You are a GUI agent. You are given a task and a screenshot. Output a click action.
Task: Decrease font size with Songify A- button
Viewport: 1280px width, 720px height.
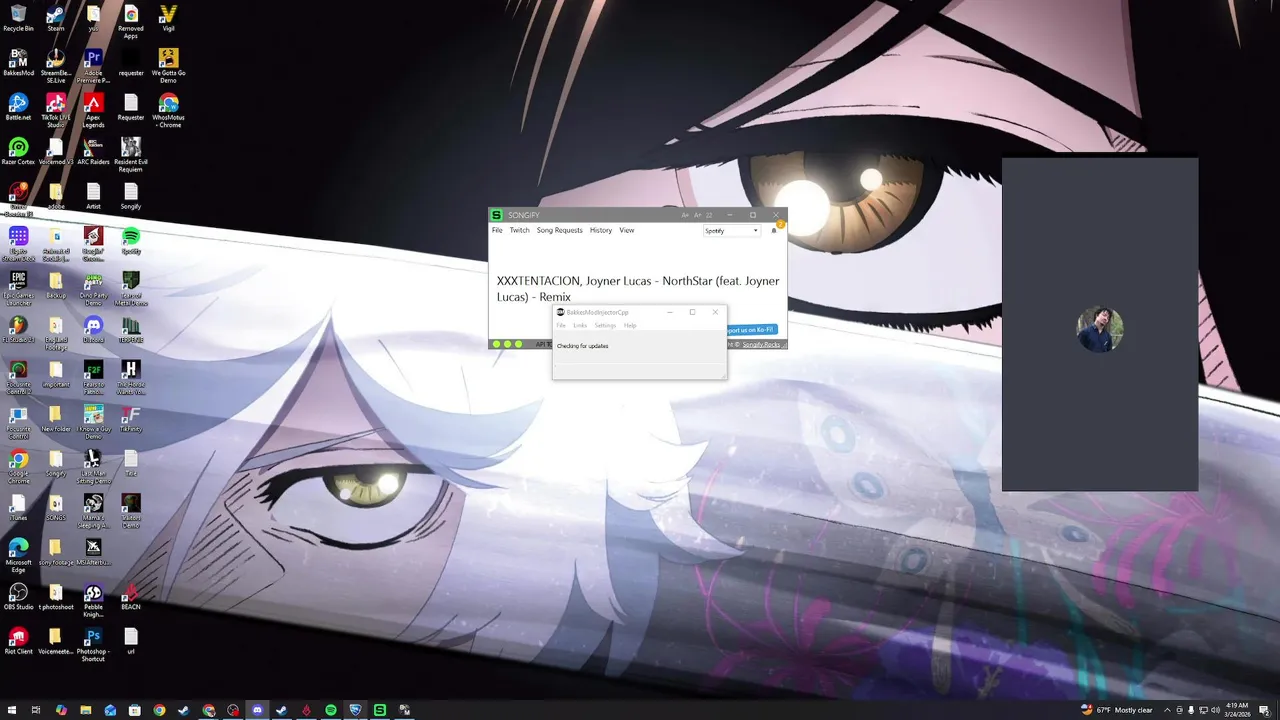pyautogui.click(x=697, y=215)
